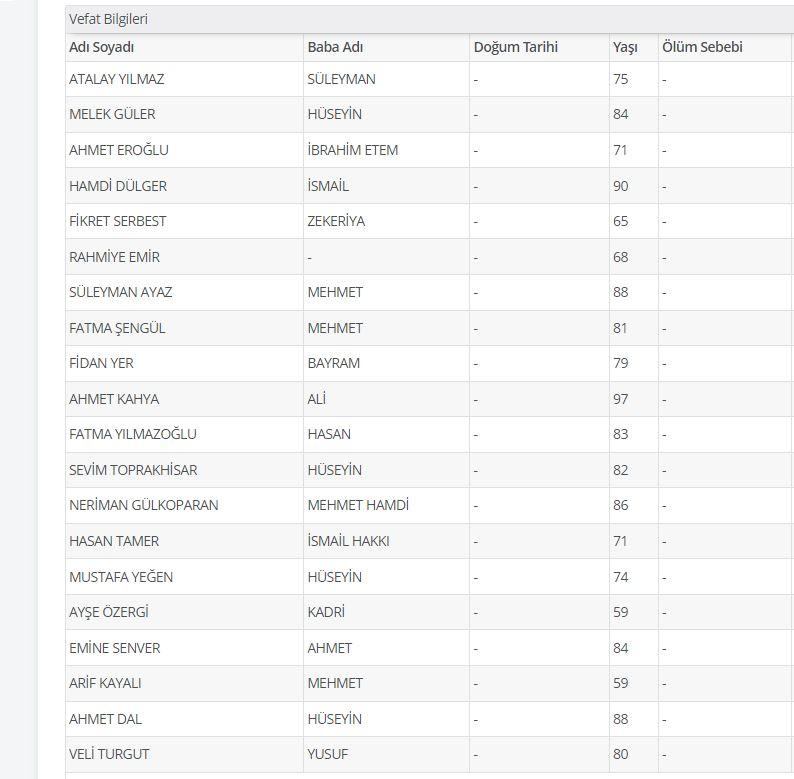Click the Ölüm Sebebi column header
794x779 pixels.
tap(702, 47)
